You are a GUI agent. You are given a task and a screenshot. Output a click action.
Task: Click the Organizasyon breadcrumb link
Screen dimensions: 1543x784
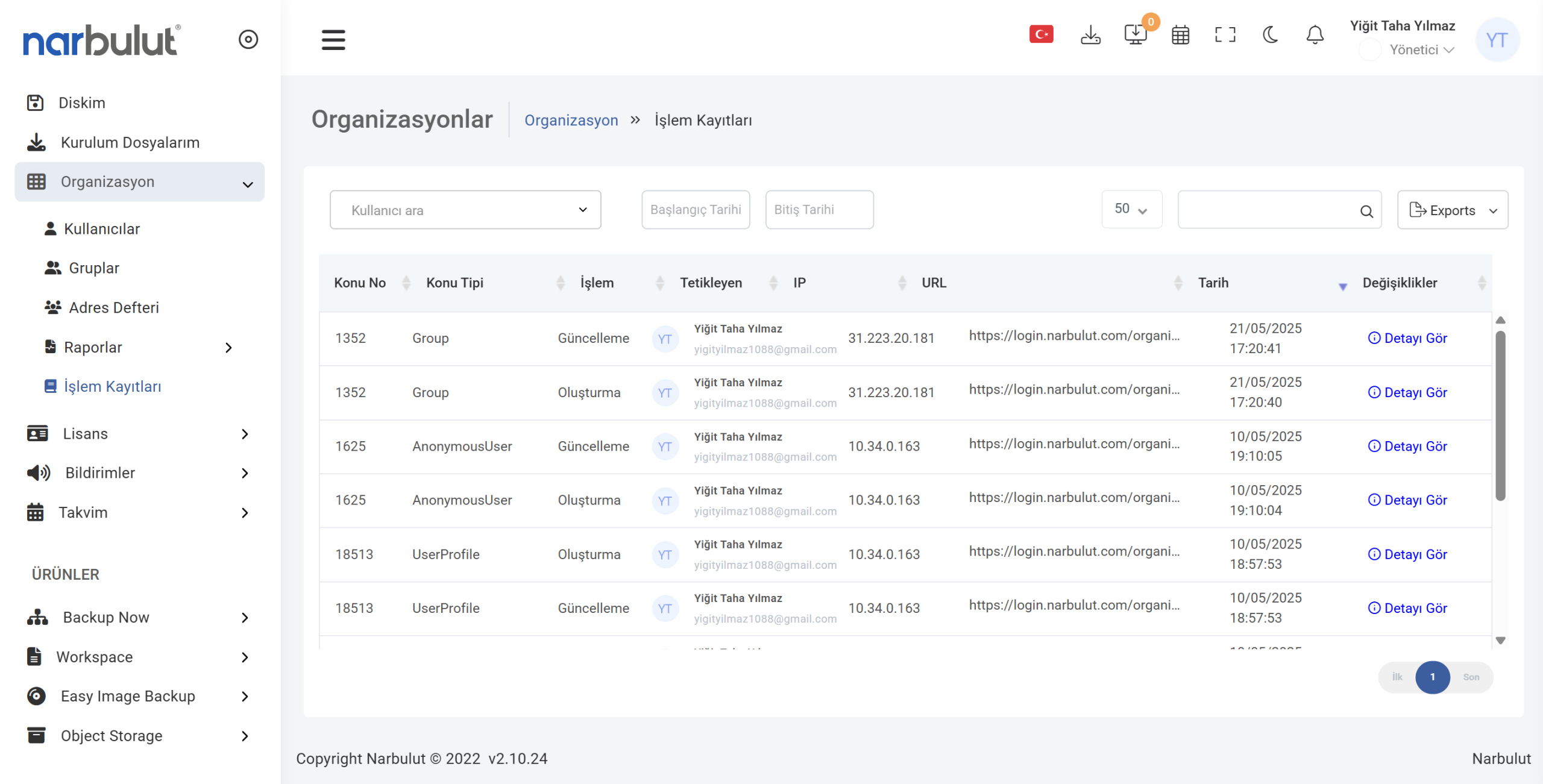coord(571,120)
